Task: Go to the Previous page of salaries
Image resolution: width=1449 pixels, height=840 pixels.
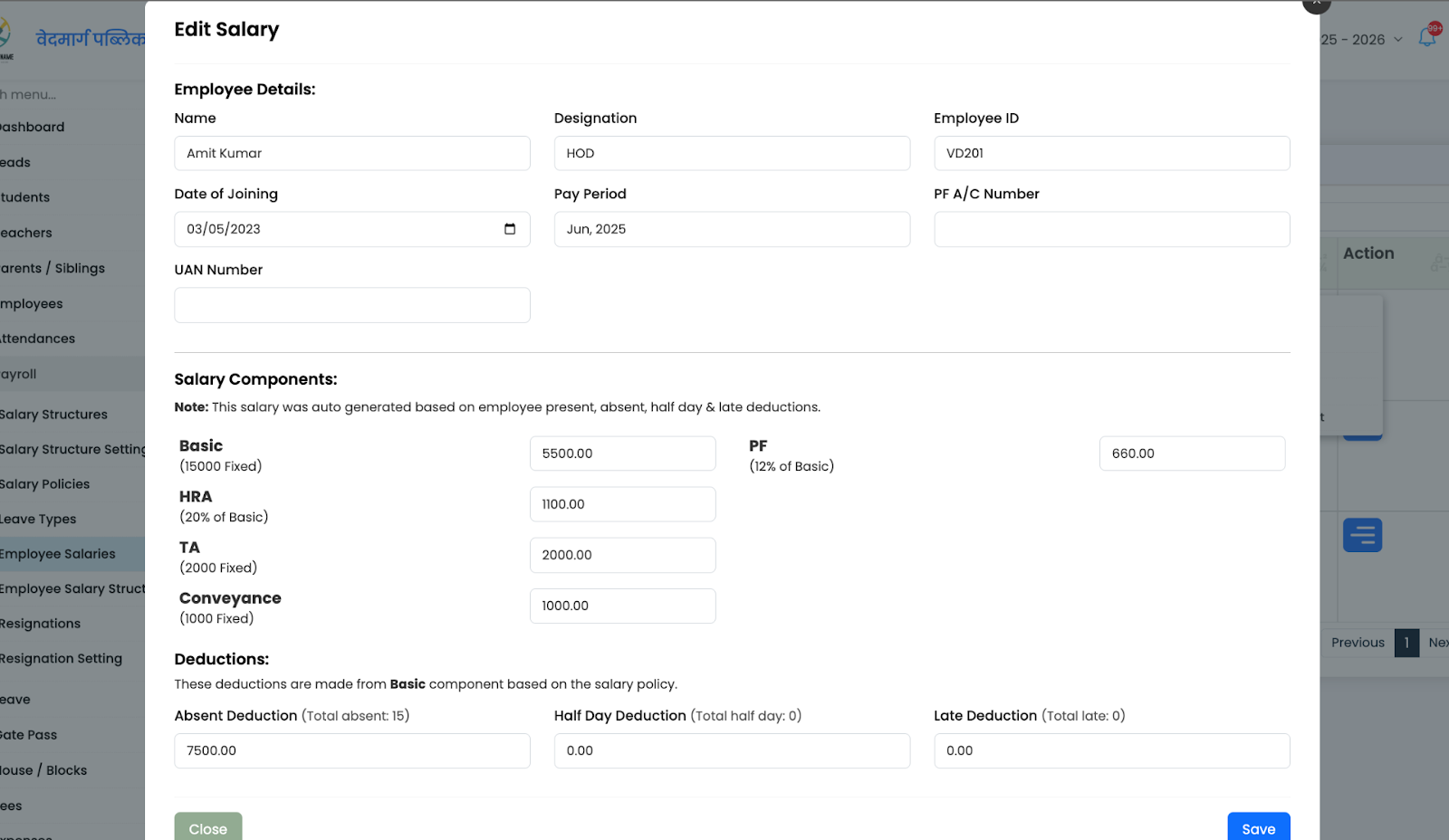Action: [x=1357, y=643]
